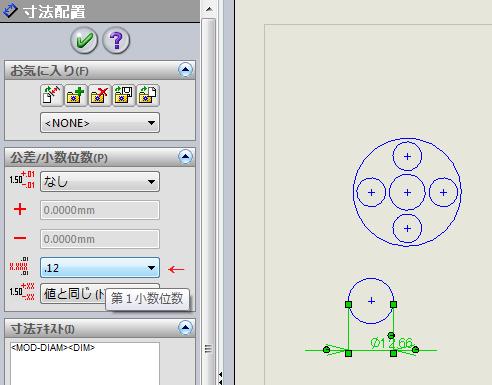Click the <MOD-DIAM><DIM> dimension text box
The image size is (492, 385).
(x=85, y=363)
